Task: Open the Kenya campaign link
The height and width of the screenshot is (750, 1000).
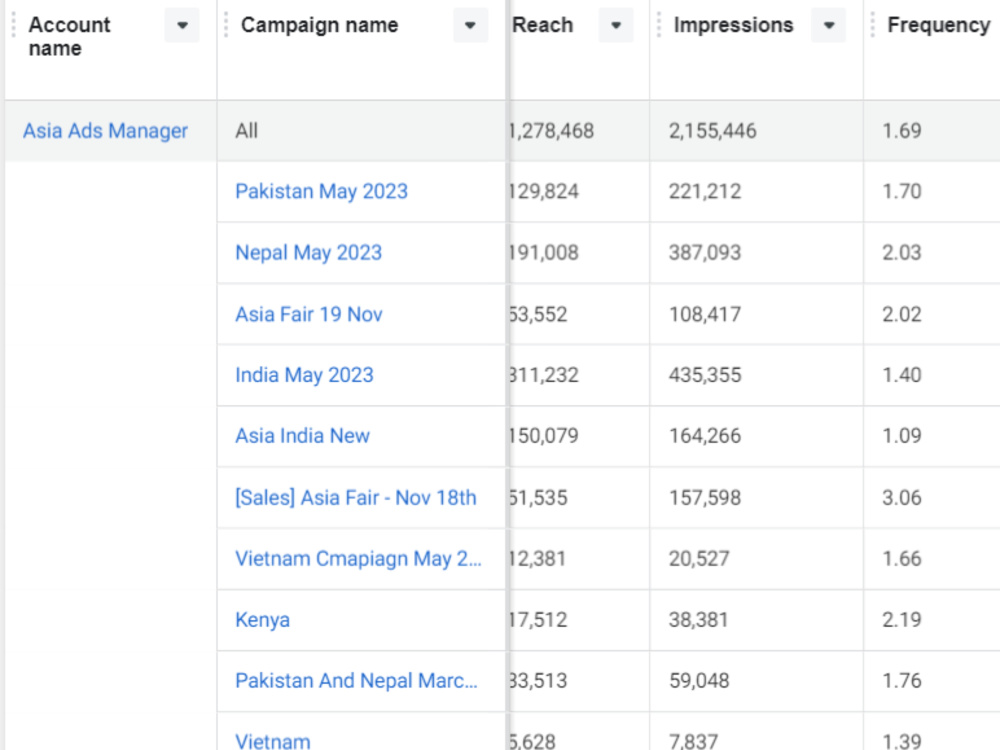Action: pos(262,620)
